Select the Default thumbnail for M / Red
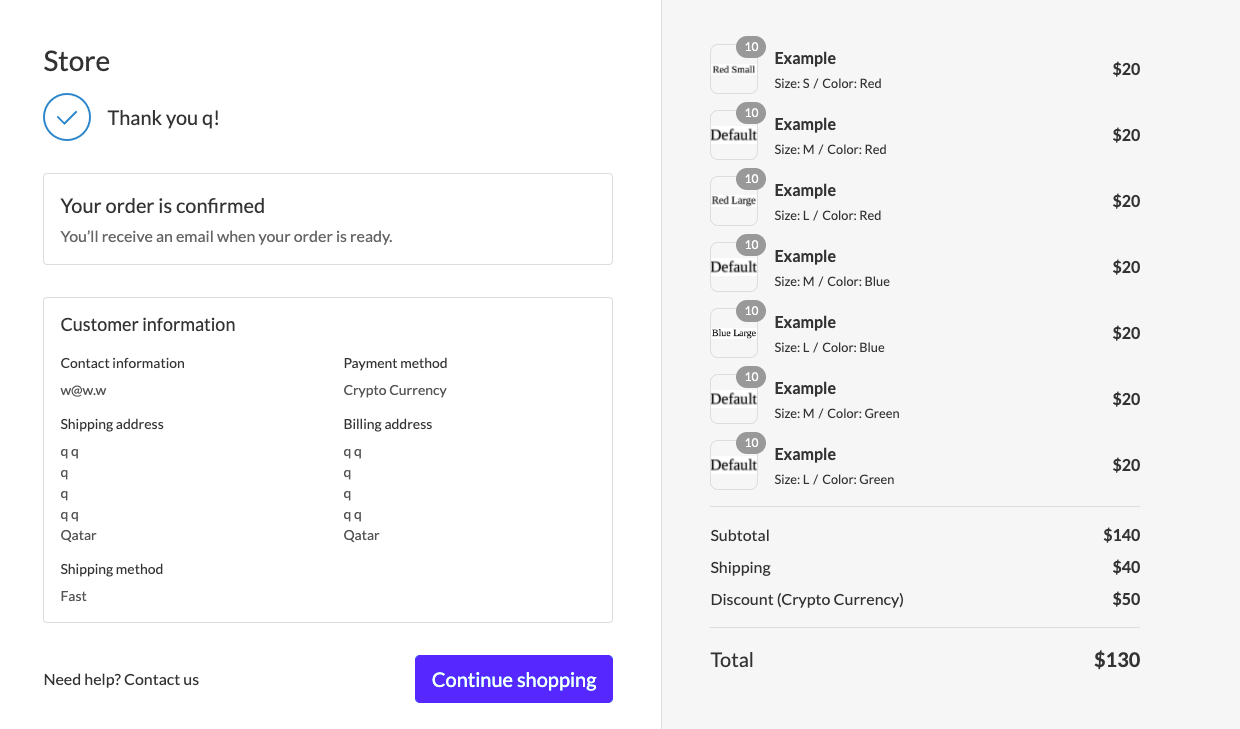This screenshot has width=1240, height=729. 734,135
